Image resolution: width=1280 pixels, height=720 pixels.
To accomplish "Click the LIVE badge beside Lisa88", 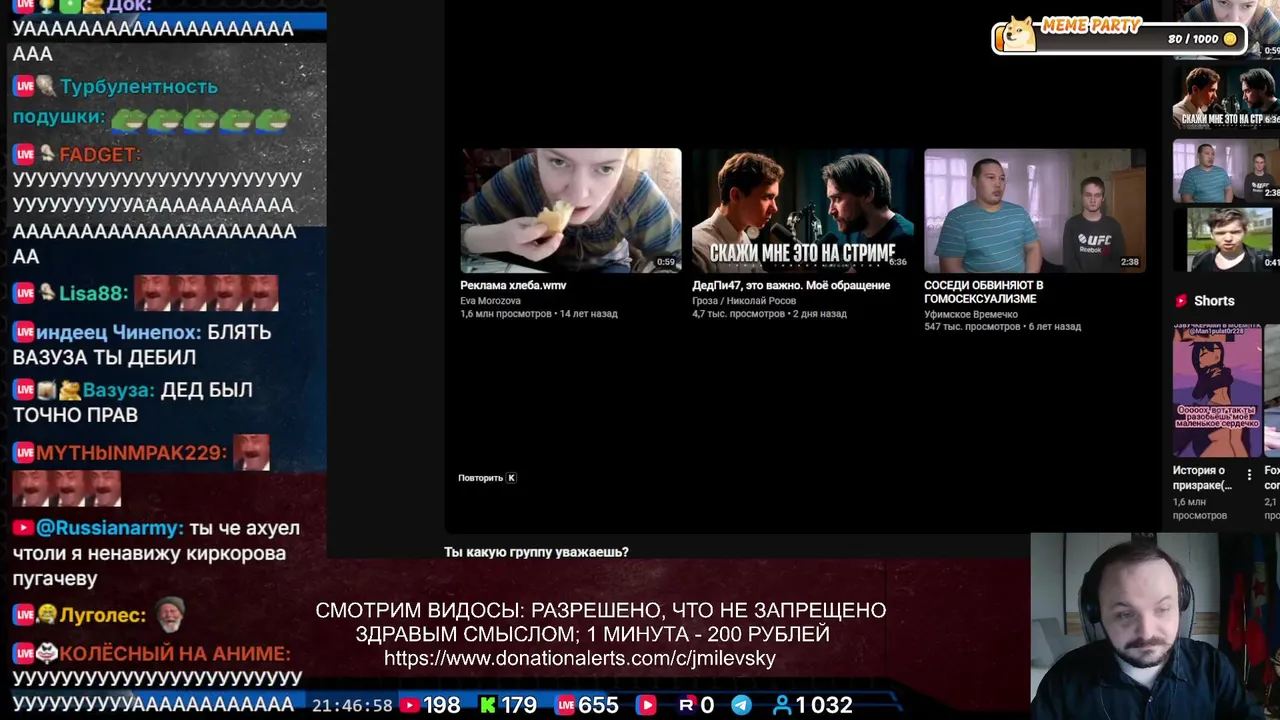I will [24, 293].
